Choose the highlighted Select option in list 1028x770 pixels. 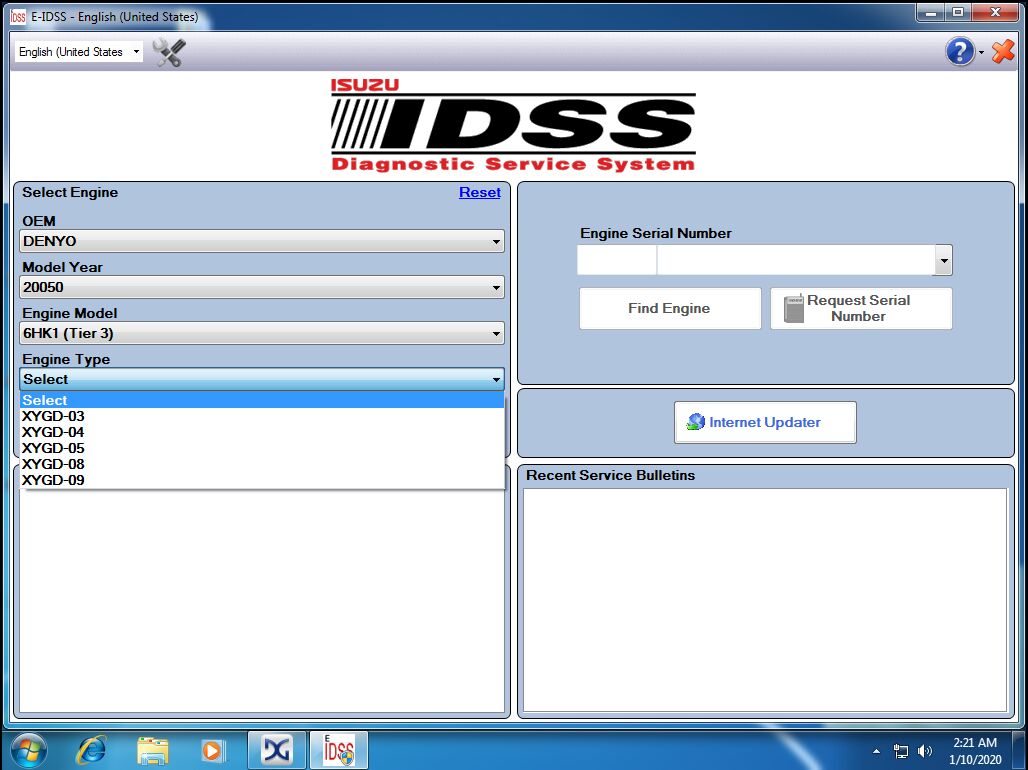click(x=262, y=400)
